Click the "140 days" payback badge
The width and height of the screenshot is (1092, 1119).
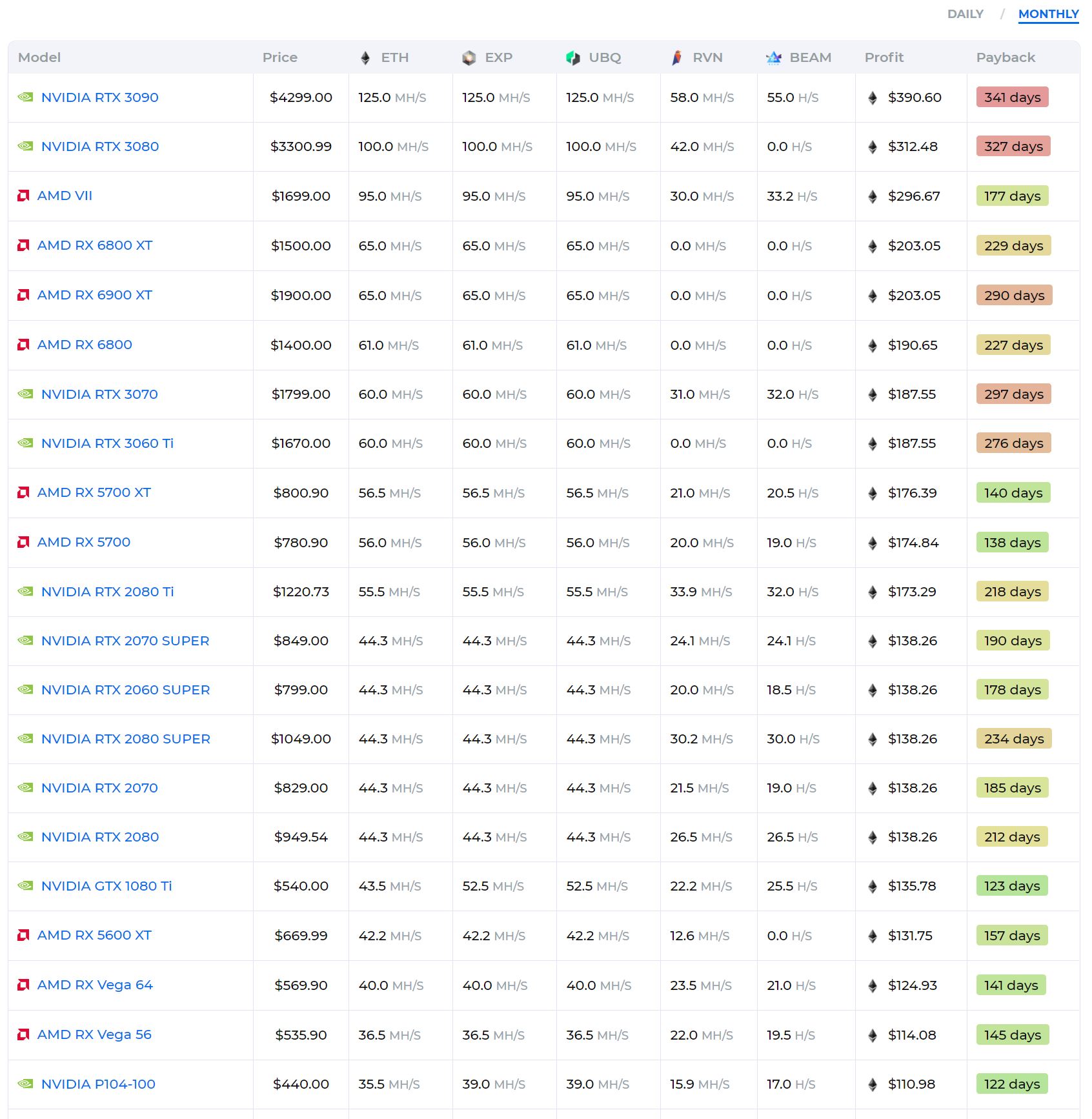[x=1013, y=493]
